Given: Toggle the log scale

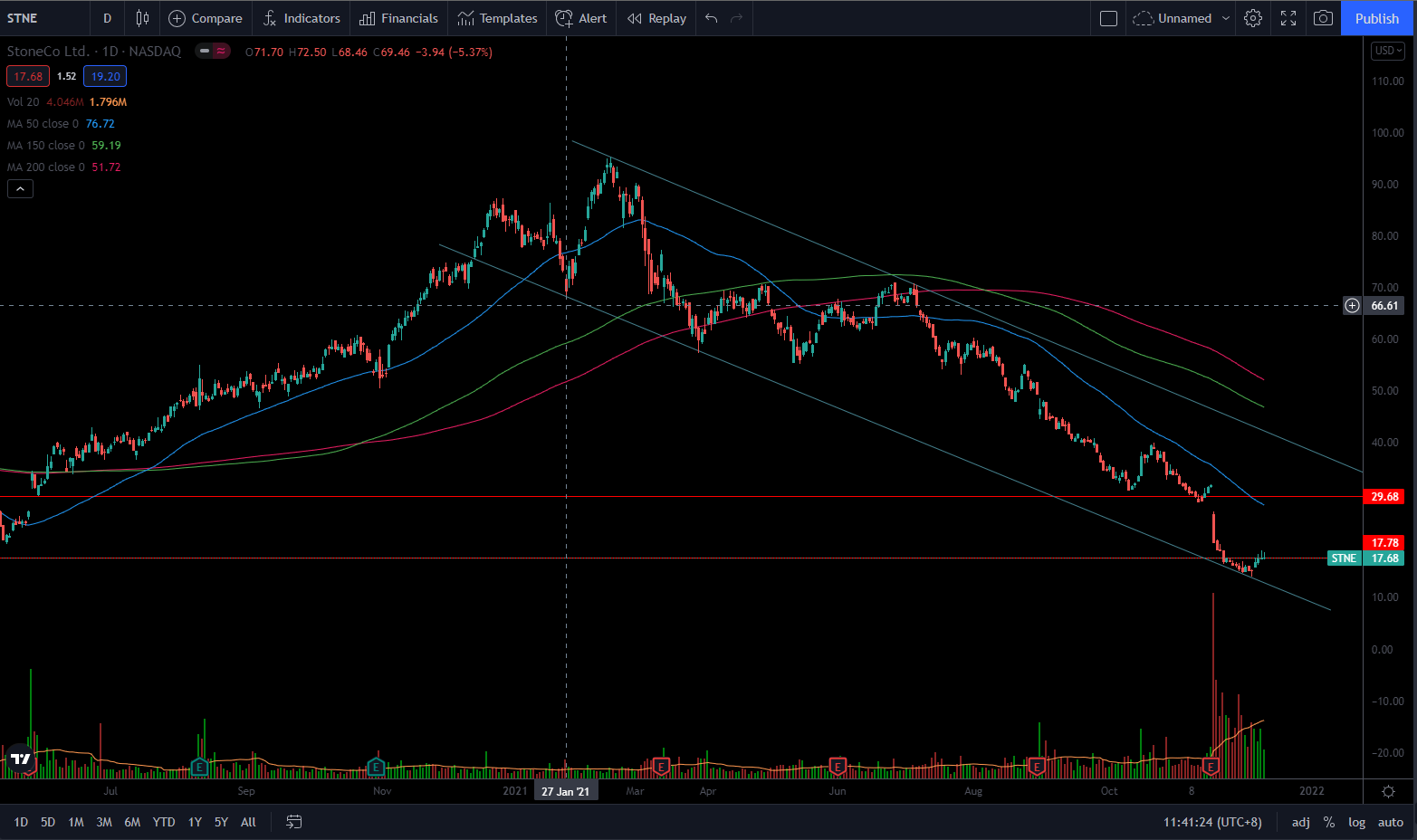Looking at the screenshot, I should [x=1356, y=822].
